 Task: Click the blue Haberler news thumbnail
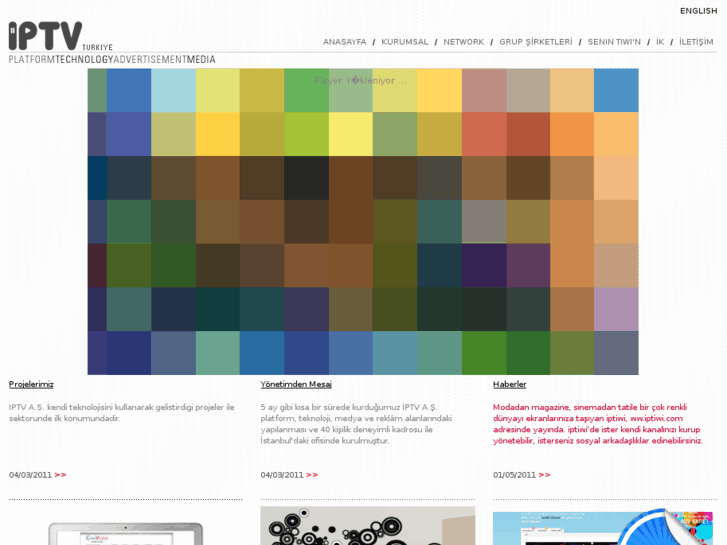point(603,527)
